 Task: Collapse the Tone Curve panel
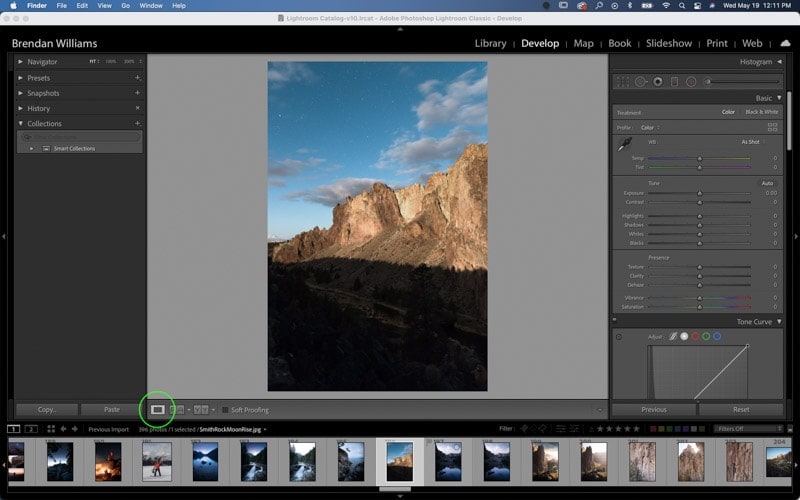[x=779, y=321]
